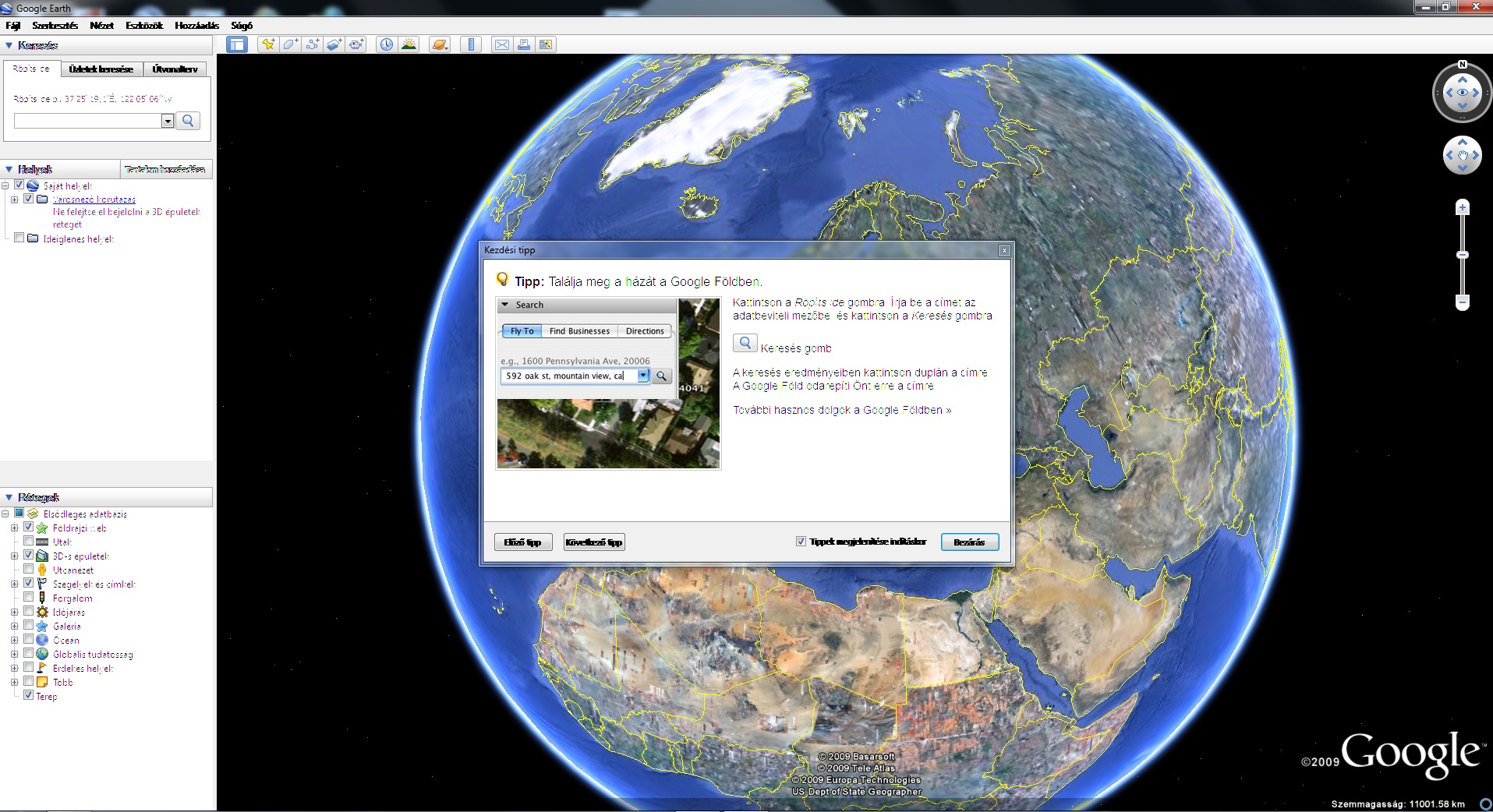This screenshot has height=812, width=1493.
Task: Click the Következő tipp button
Action: point(594,542)
